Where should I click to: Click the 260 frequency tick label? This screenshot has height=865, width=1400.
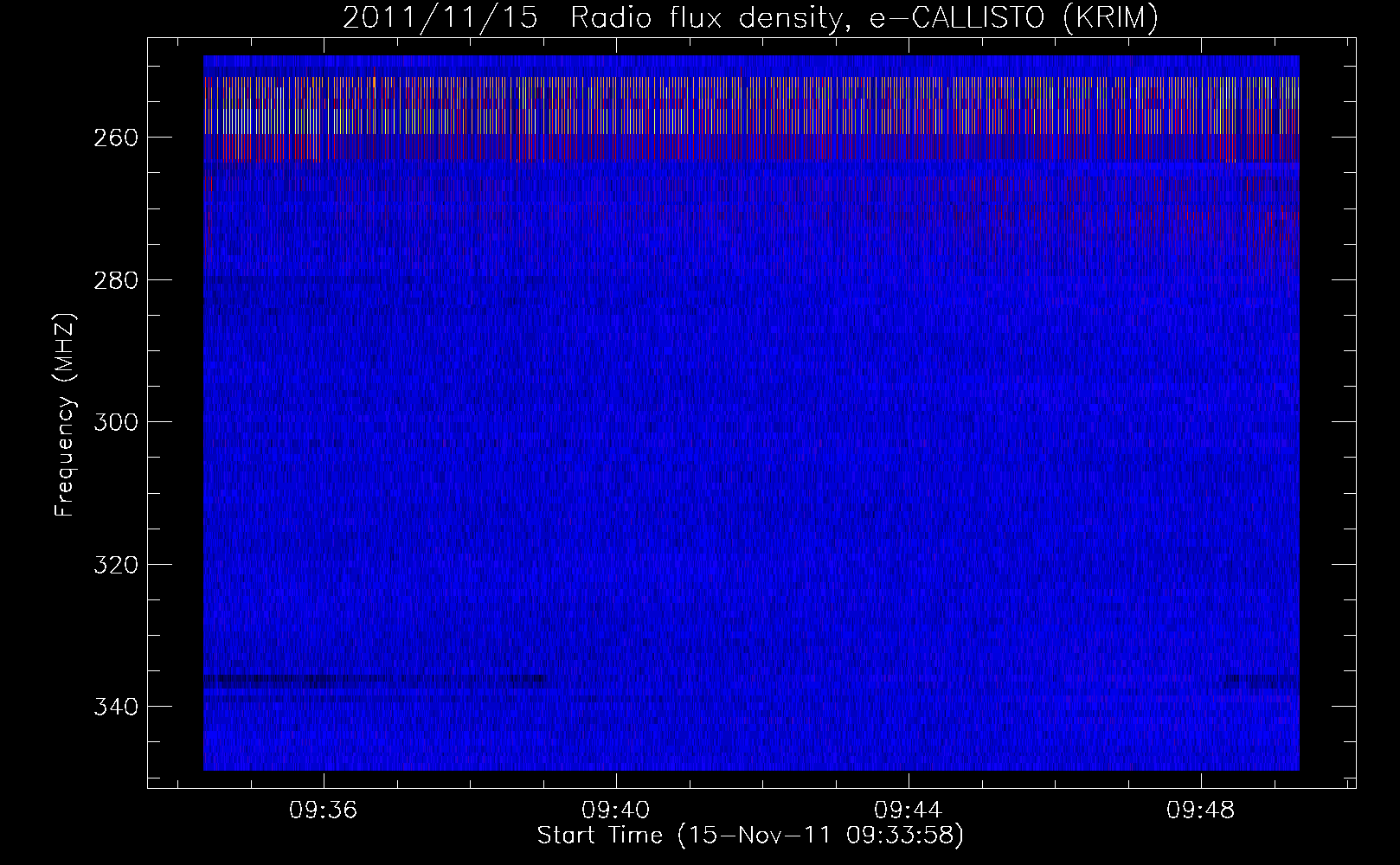click(x=115, y=138)
